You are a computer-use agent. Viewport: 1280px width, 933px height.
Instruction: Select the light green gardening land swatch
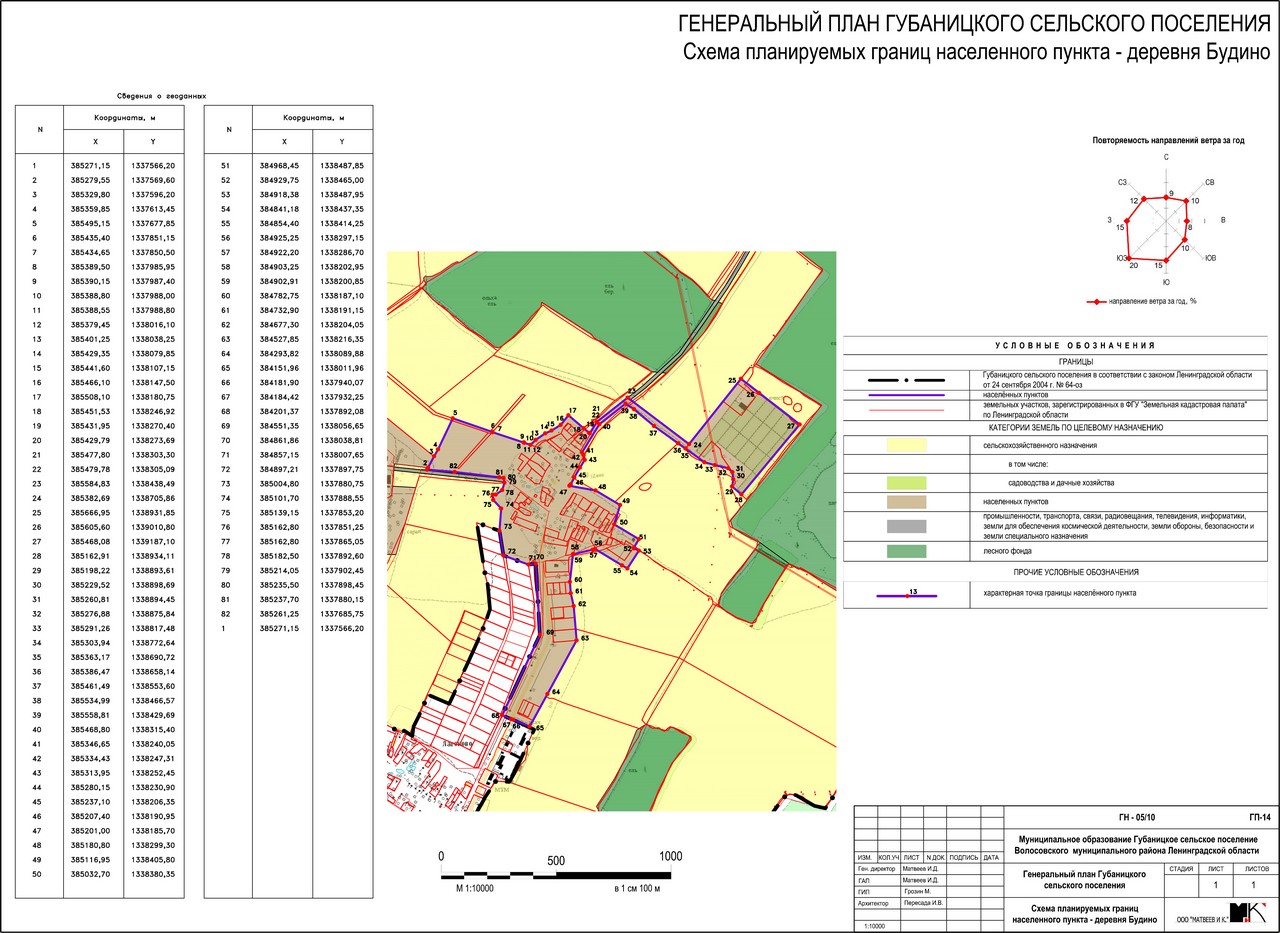pyautogui.click(x=906, y=483)
